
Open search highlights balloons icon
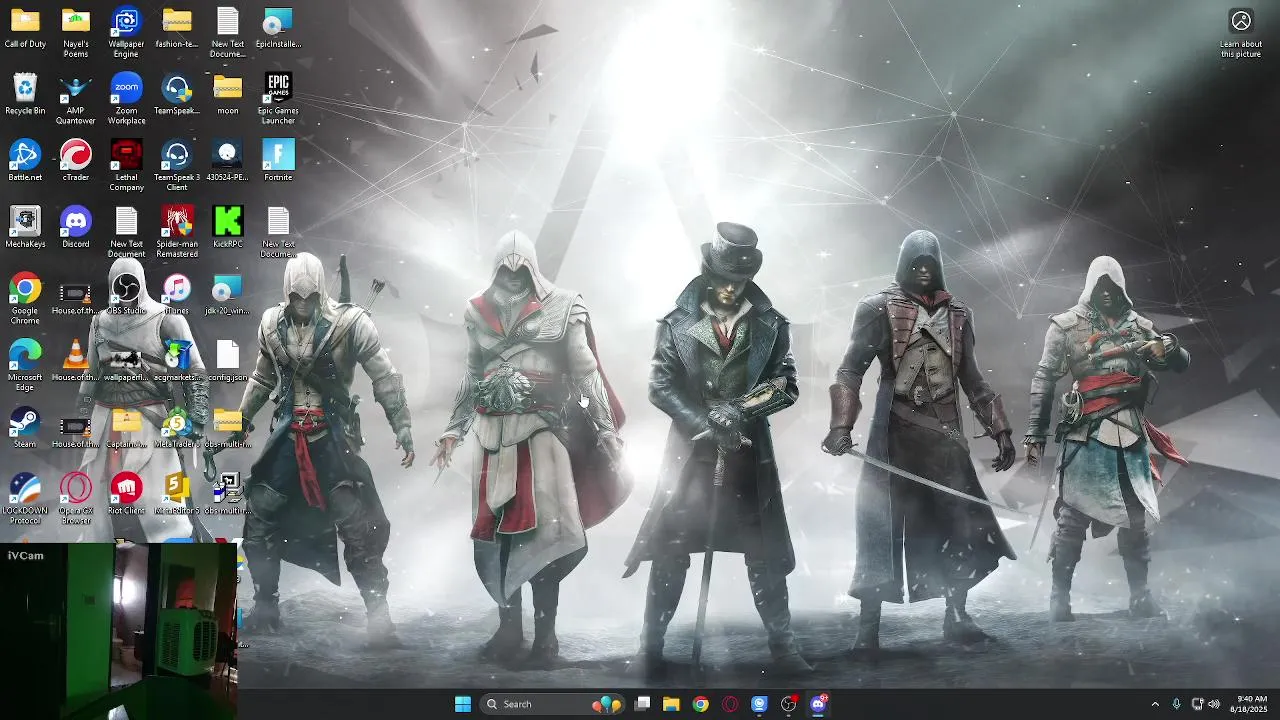point(607,704)
